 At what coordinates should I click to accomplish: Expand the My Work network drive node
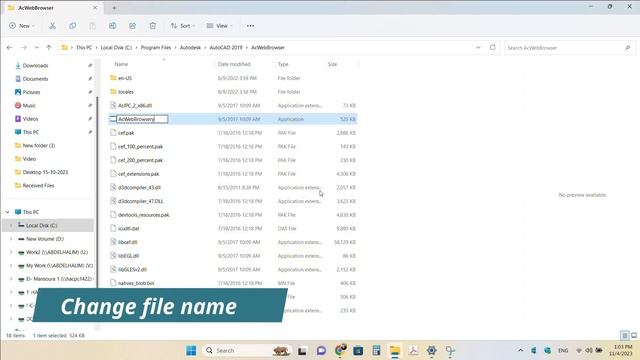pyautogui.click(x=11, y=266)
